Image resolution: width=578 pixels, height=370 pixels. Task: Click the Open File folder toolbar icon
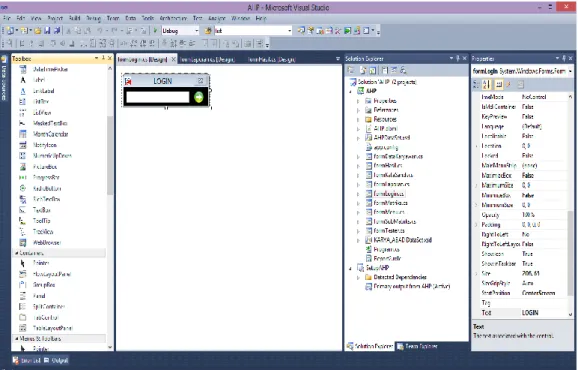38,31
